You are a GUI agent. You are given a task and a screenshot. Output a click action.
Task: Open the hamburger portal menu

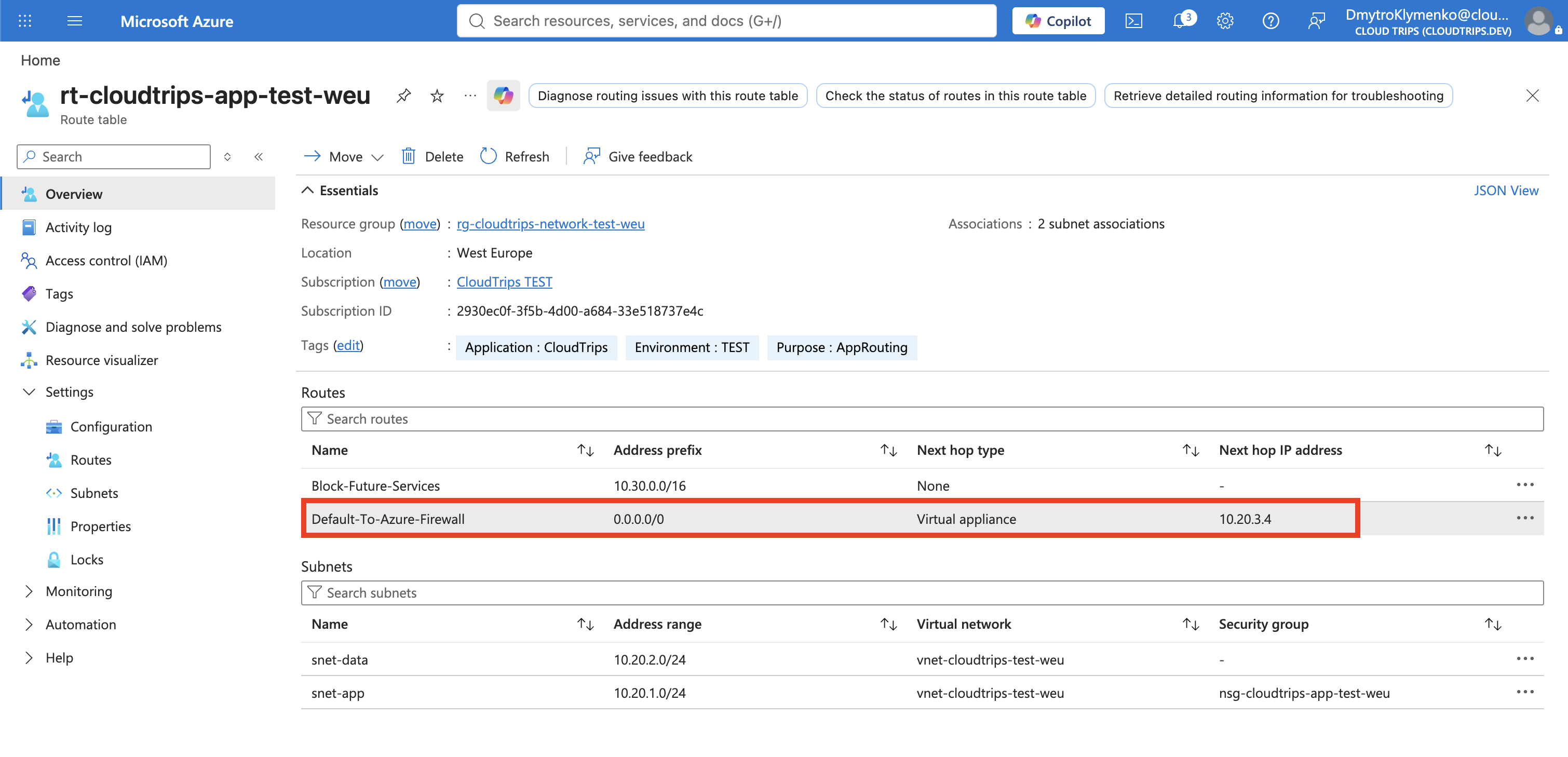tap(75, 21)
